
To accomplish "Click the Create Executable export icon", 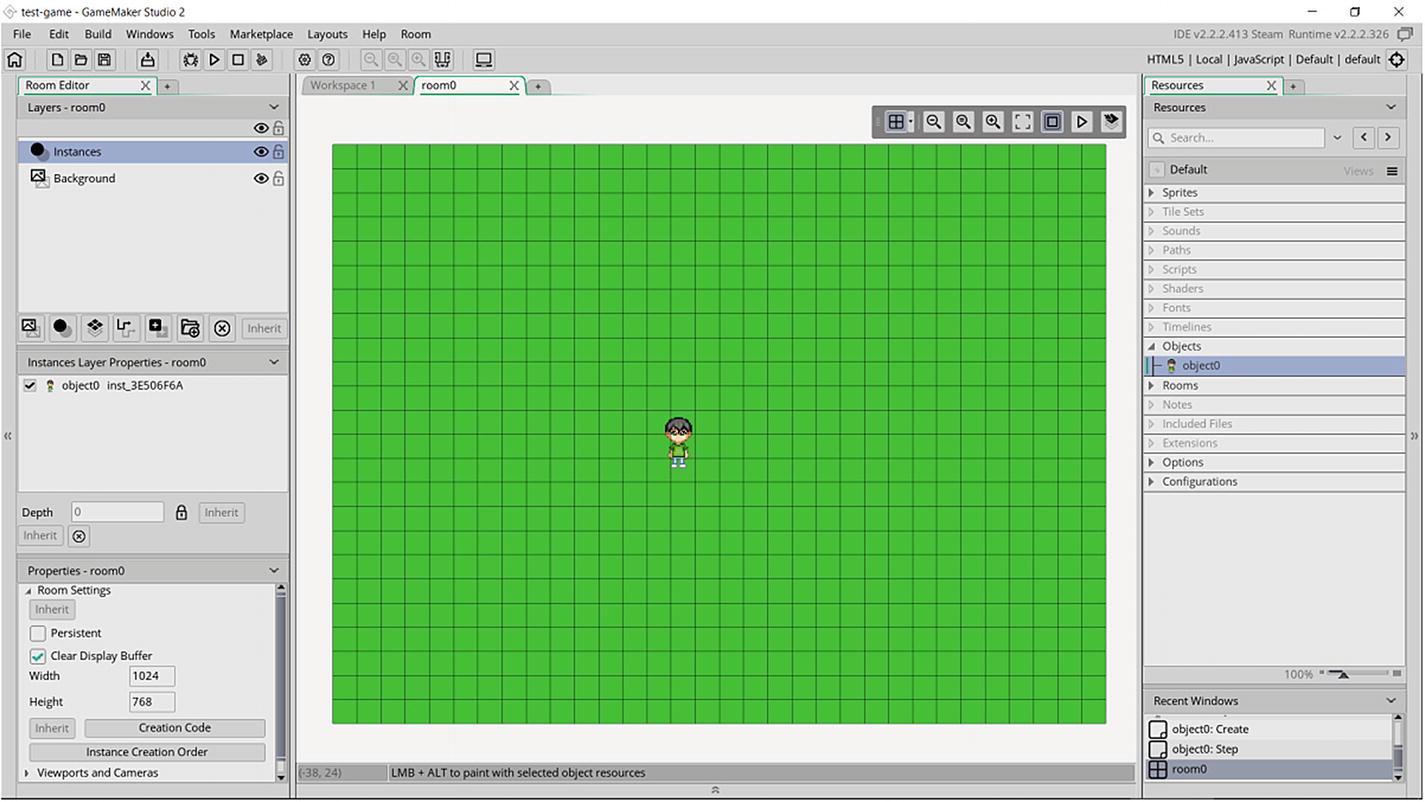I will (x=147, y=60).
